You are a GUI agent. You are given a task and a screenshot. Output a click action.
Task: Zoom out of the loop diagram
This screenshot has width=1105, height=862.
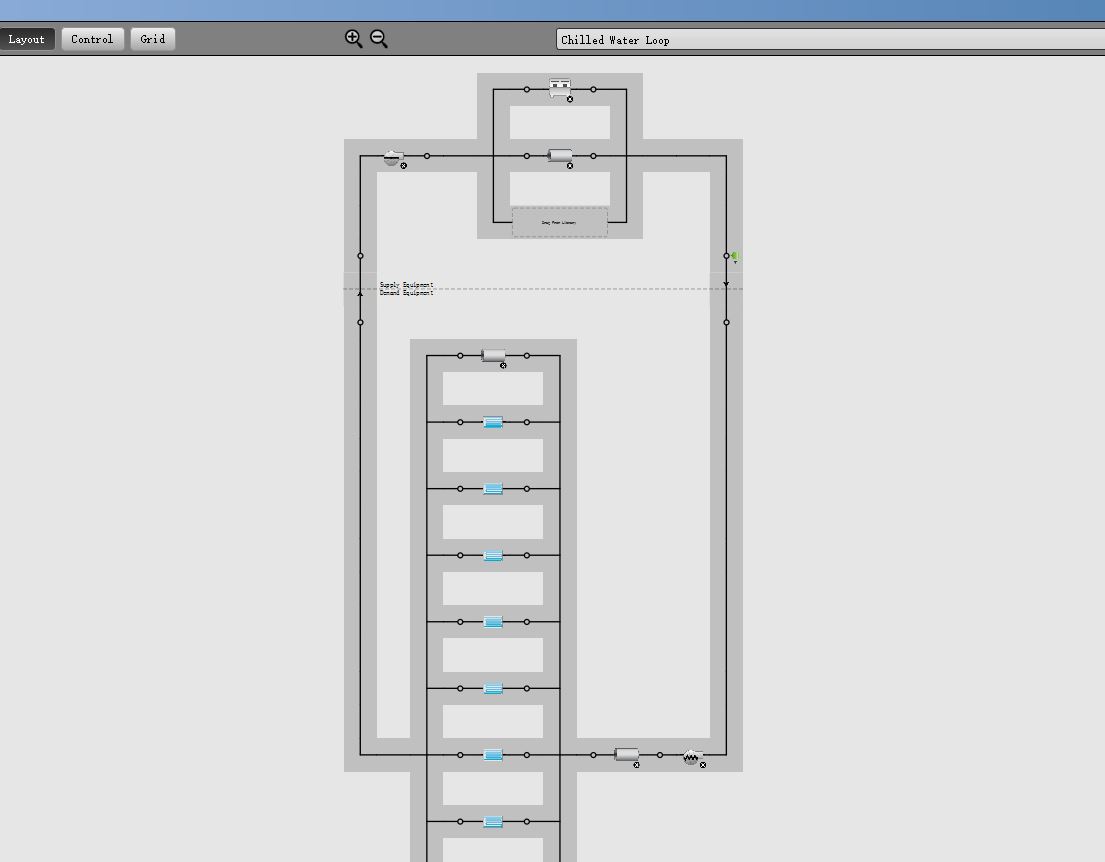pos(378,39)
